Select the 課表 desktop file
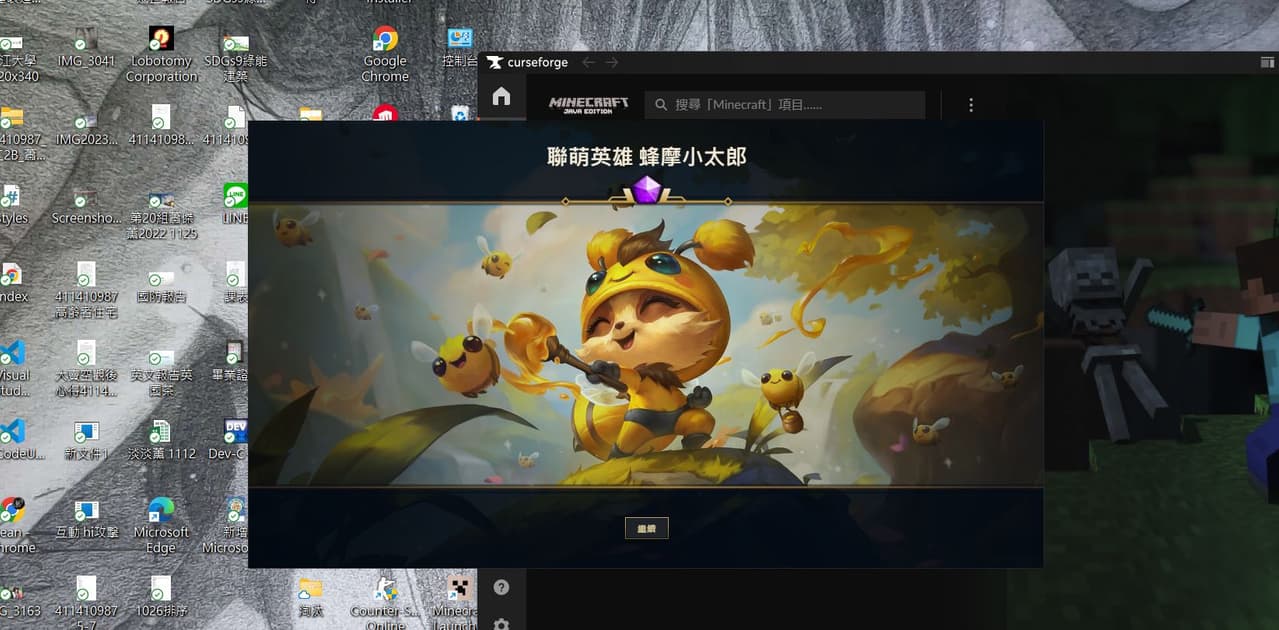This screenshot has width=1279, height=630. (x=236, y=282)
